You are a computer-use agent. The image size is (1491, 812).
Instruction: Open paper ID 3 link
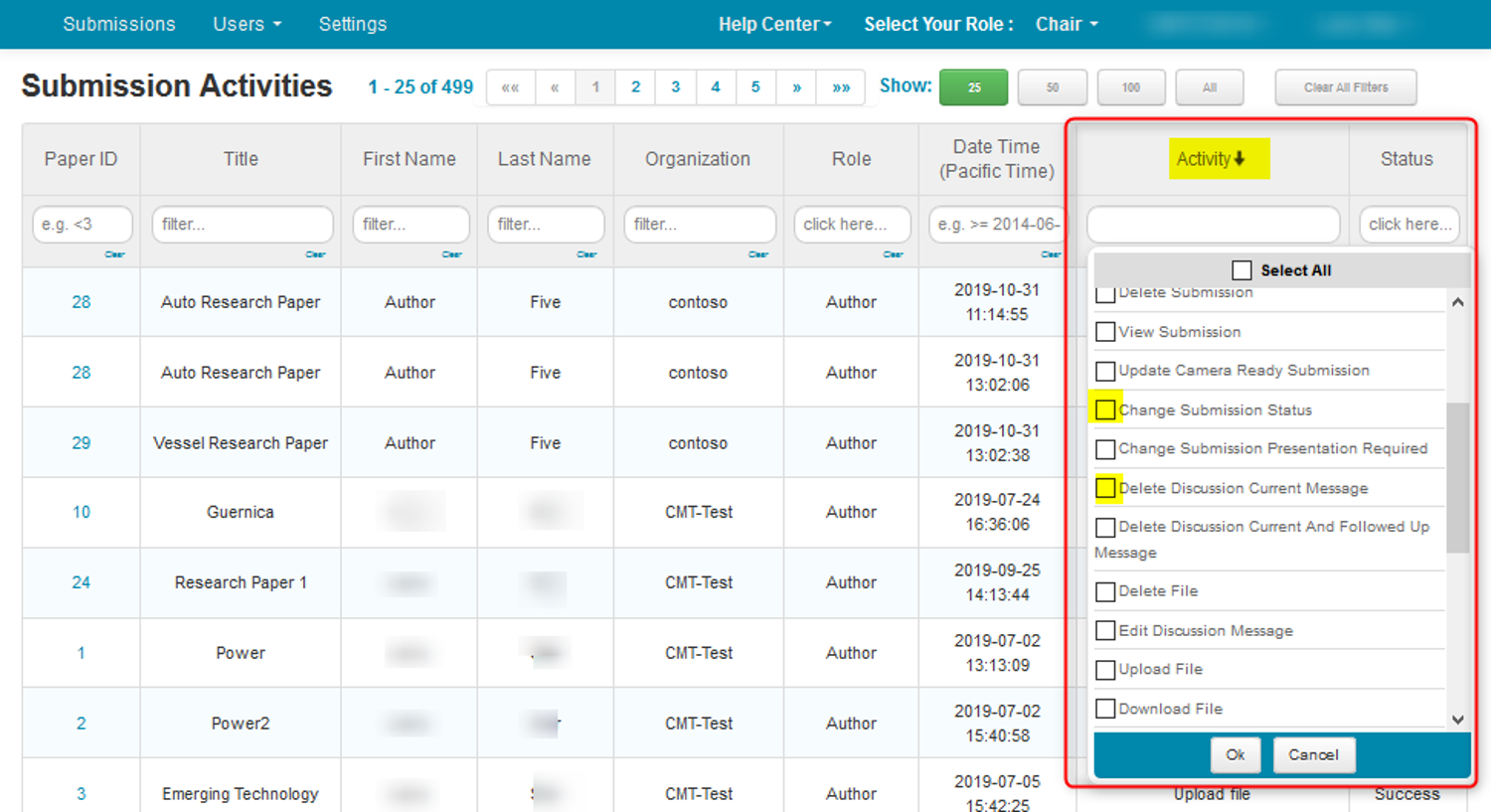[82, 794]
